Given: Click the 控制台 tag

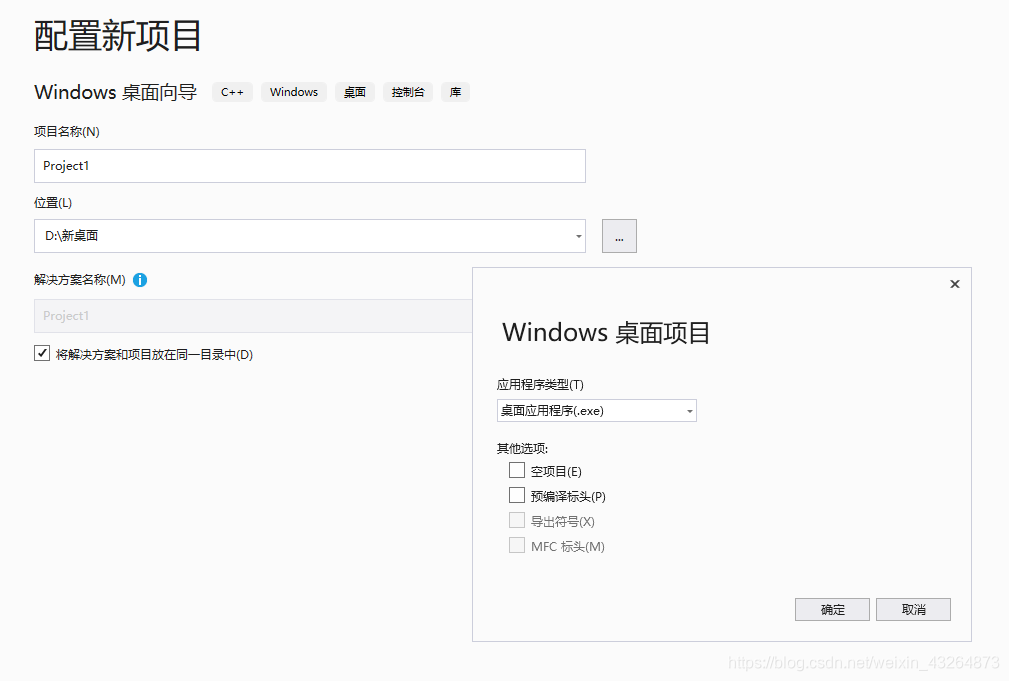Looking at the screenshot, I should pyautogui.click(x=408, y=92).
